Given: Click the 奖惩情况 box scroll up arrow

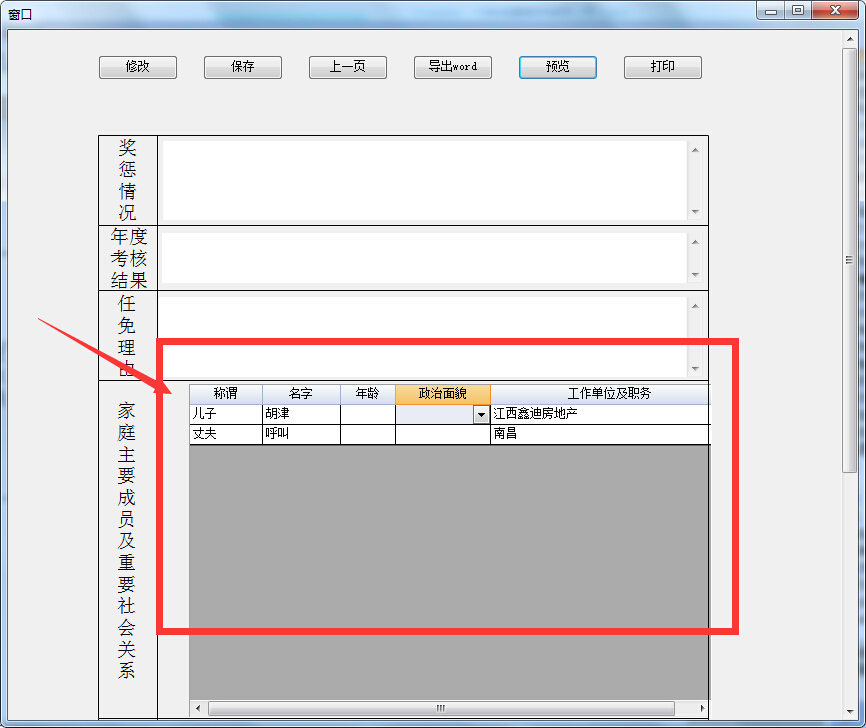Looking at the screenshot, I should click(695, 150).
